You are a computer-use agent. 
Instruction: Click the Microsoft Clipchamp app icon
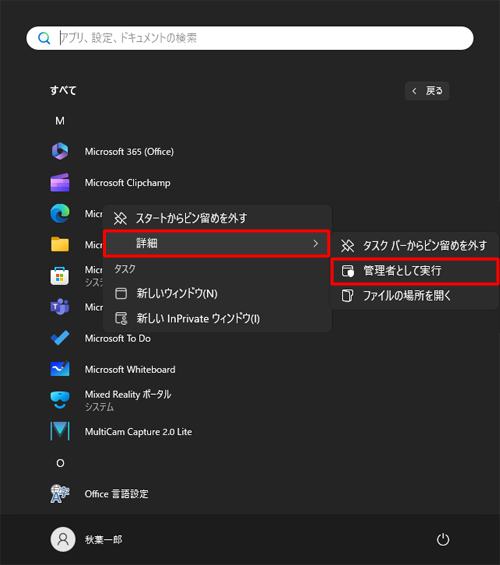[x=60, y=183]
